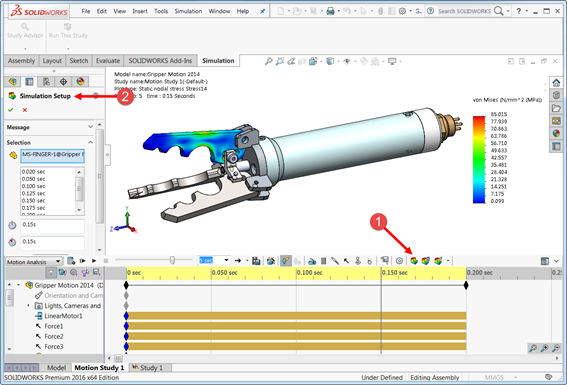Click the Filter Animated icon
Screen dimensions: 567x385
click(x=63, y=272)
